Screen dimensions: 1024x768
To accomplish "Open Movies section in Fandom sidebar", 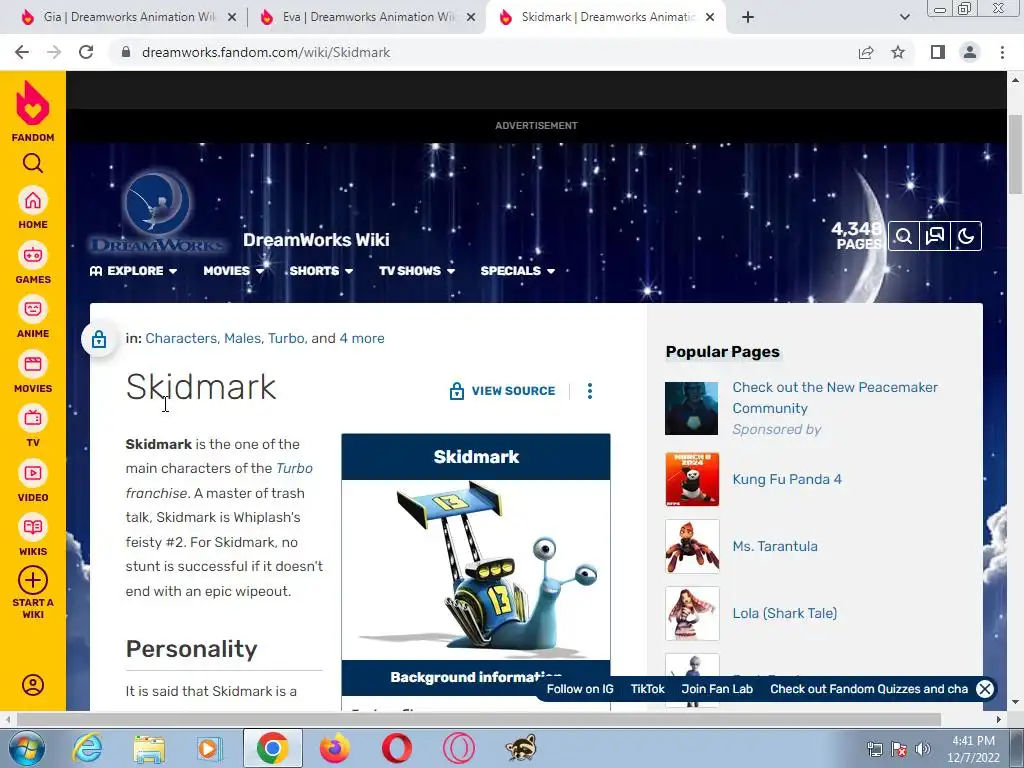I will 33,372.
